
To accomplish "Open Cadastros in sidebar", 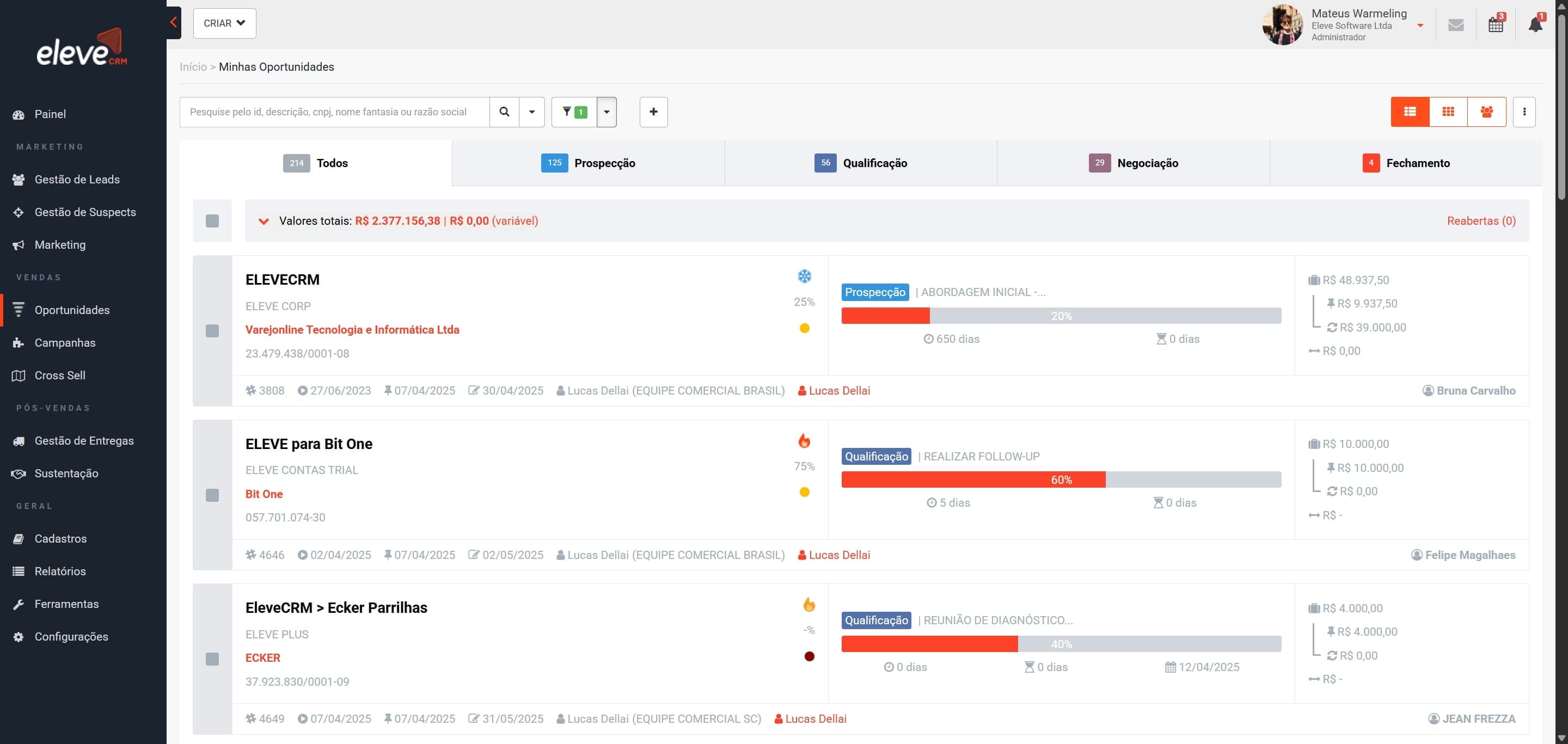I will coord(83,539).
